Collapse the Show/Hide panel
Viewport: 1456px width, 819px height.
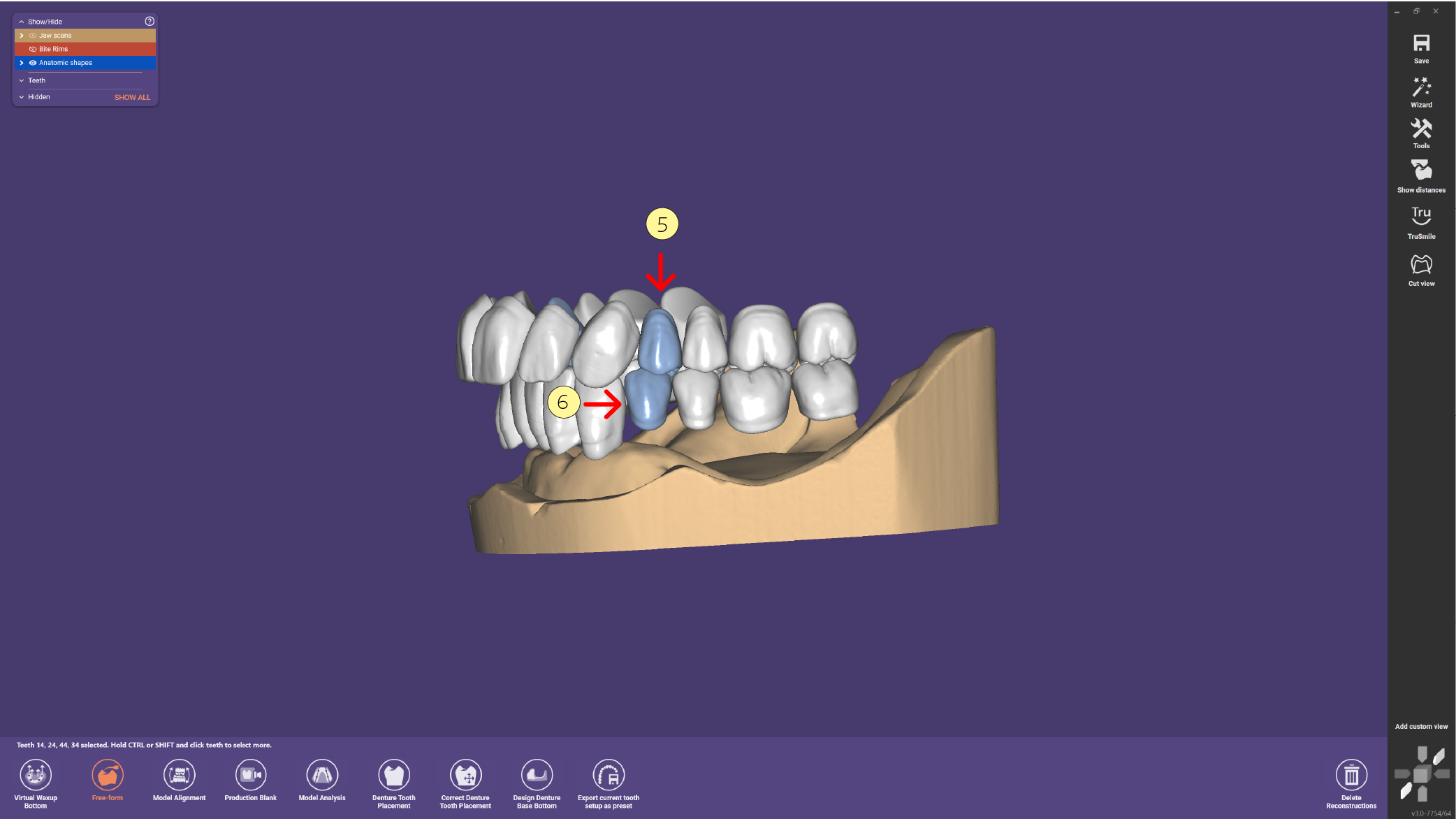point(22,22)
